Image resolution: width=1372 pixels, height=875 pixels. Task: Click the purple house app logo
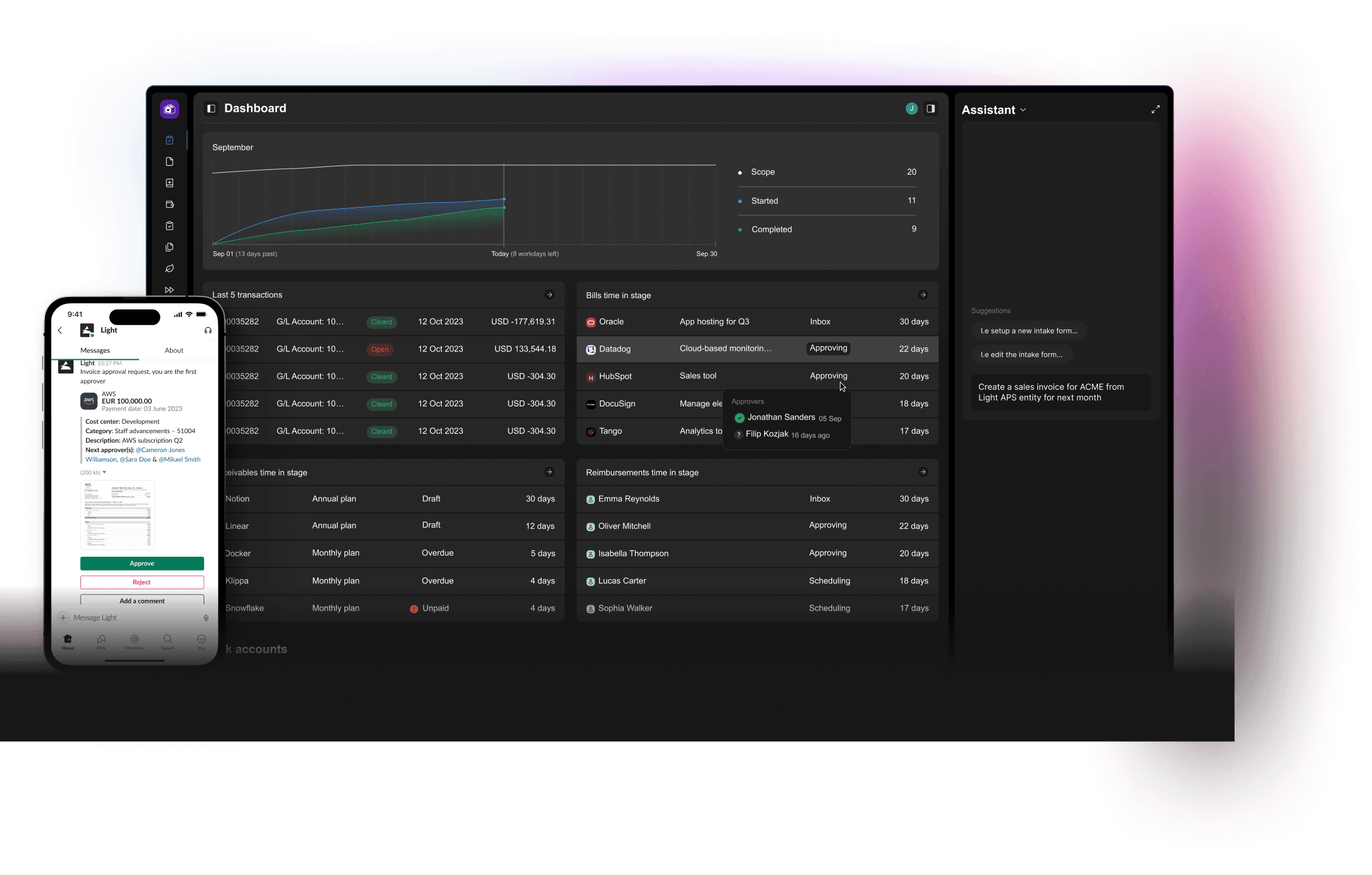tap(169, 109)
